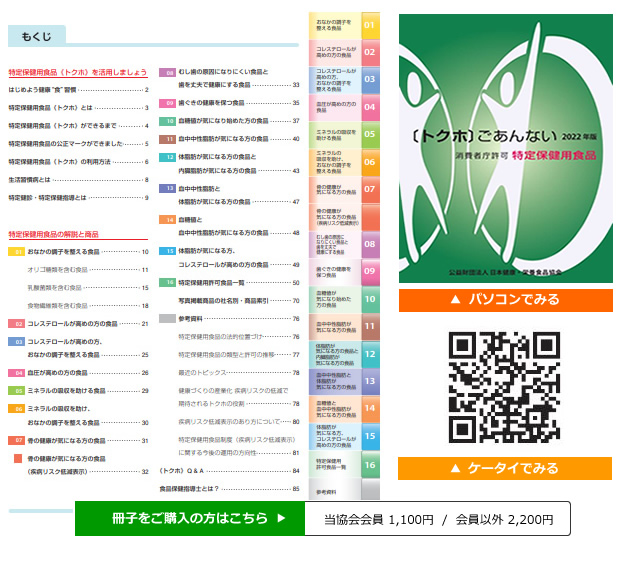
Task: Open the パソコンでみる orange button
Action: click(x=506, y=300)
